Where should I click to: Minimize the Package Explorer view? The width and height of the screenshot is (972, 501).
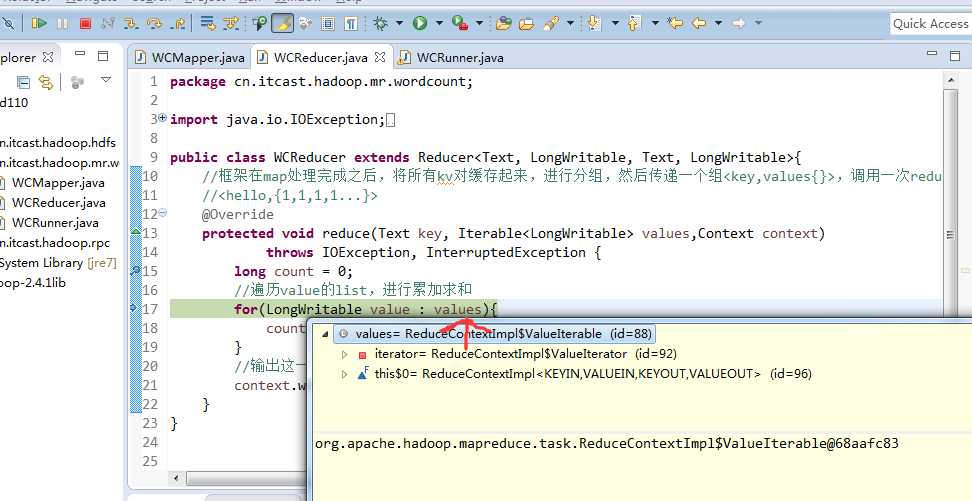tap(80, 55)
